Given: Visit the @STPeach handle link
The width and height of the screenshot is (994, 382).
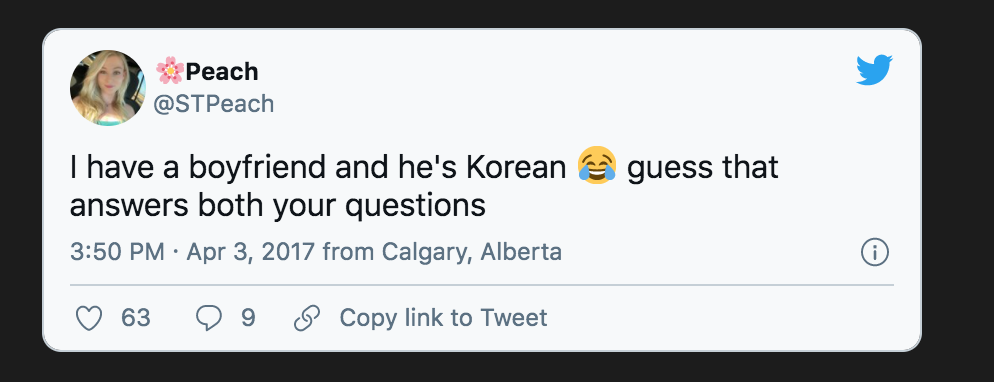Looking at the screenshot, I should 214,104.
